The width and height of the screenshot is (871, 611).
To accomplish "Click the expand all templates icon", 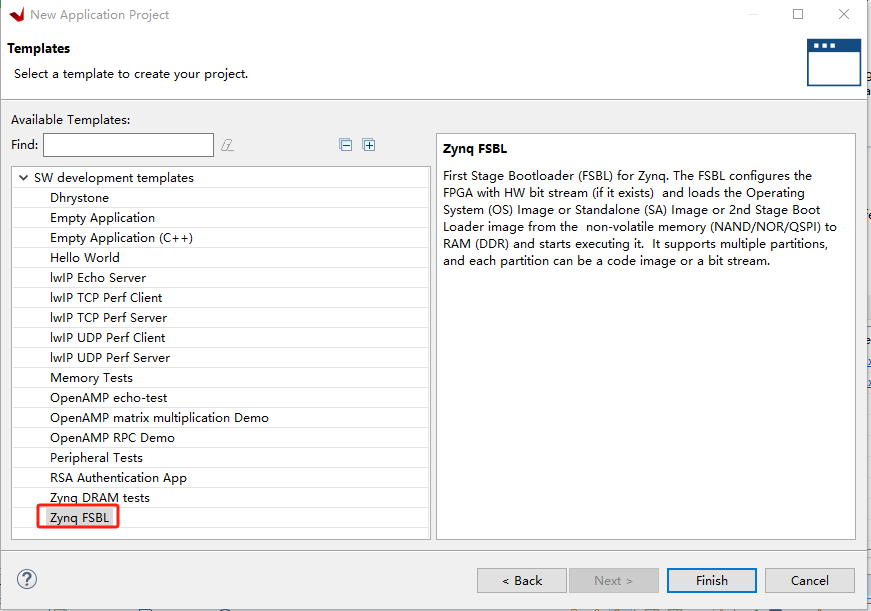I will [x=369, y=145].
